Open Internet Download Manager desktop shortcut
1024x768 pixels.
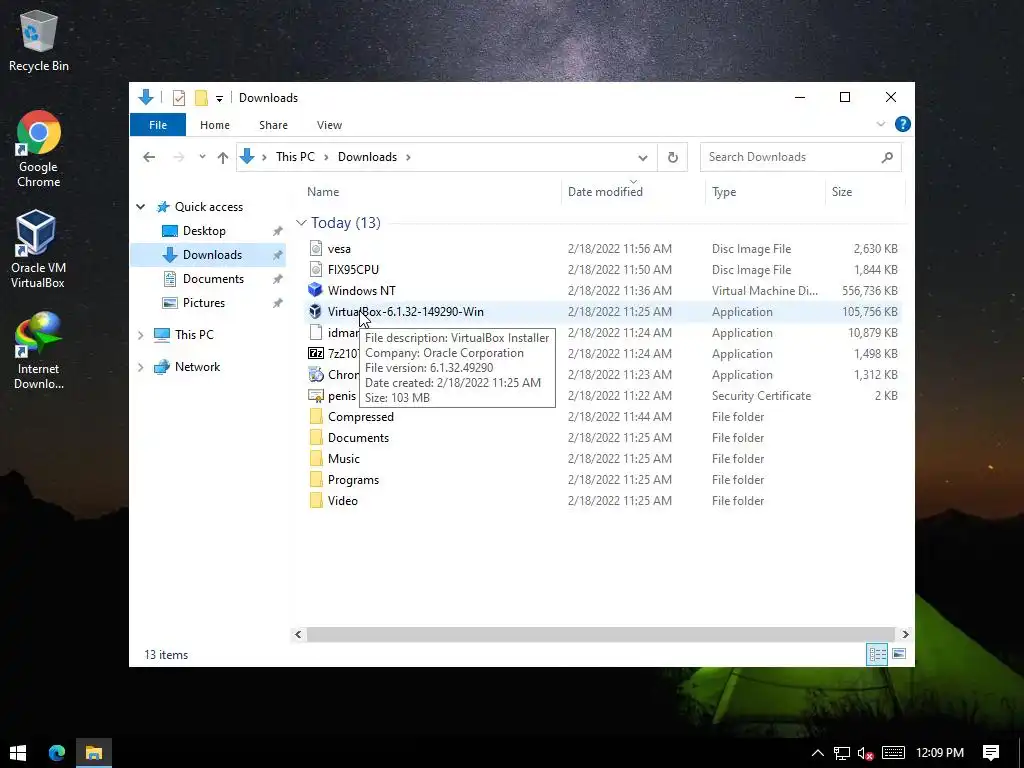point(39,351)
